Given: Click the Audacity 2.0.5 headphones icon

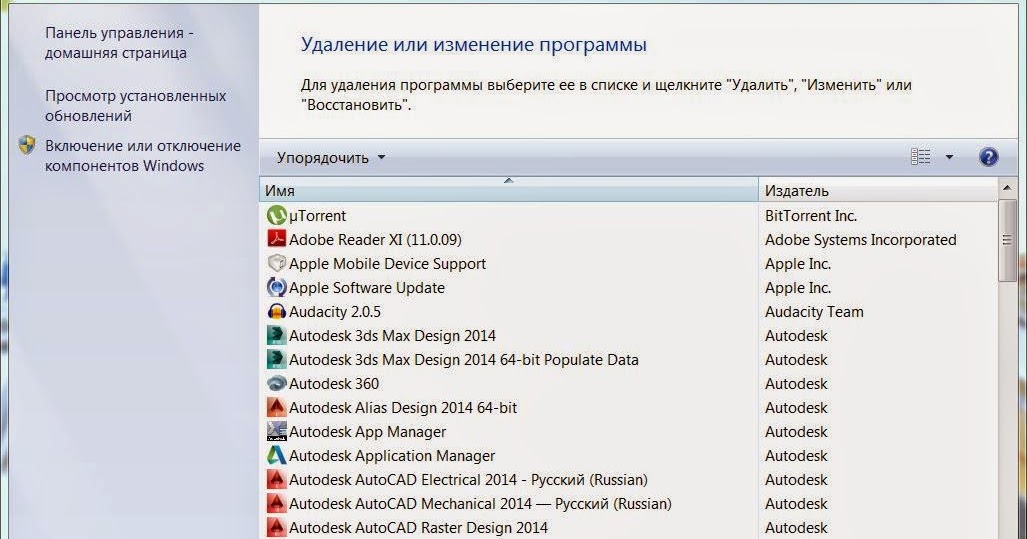Looking at the screenshot, I should point(276,311).
